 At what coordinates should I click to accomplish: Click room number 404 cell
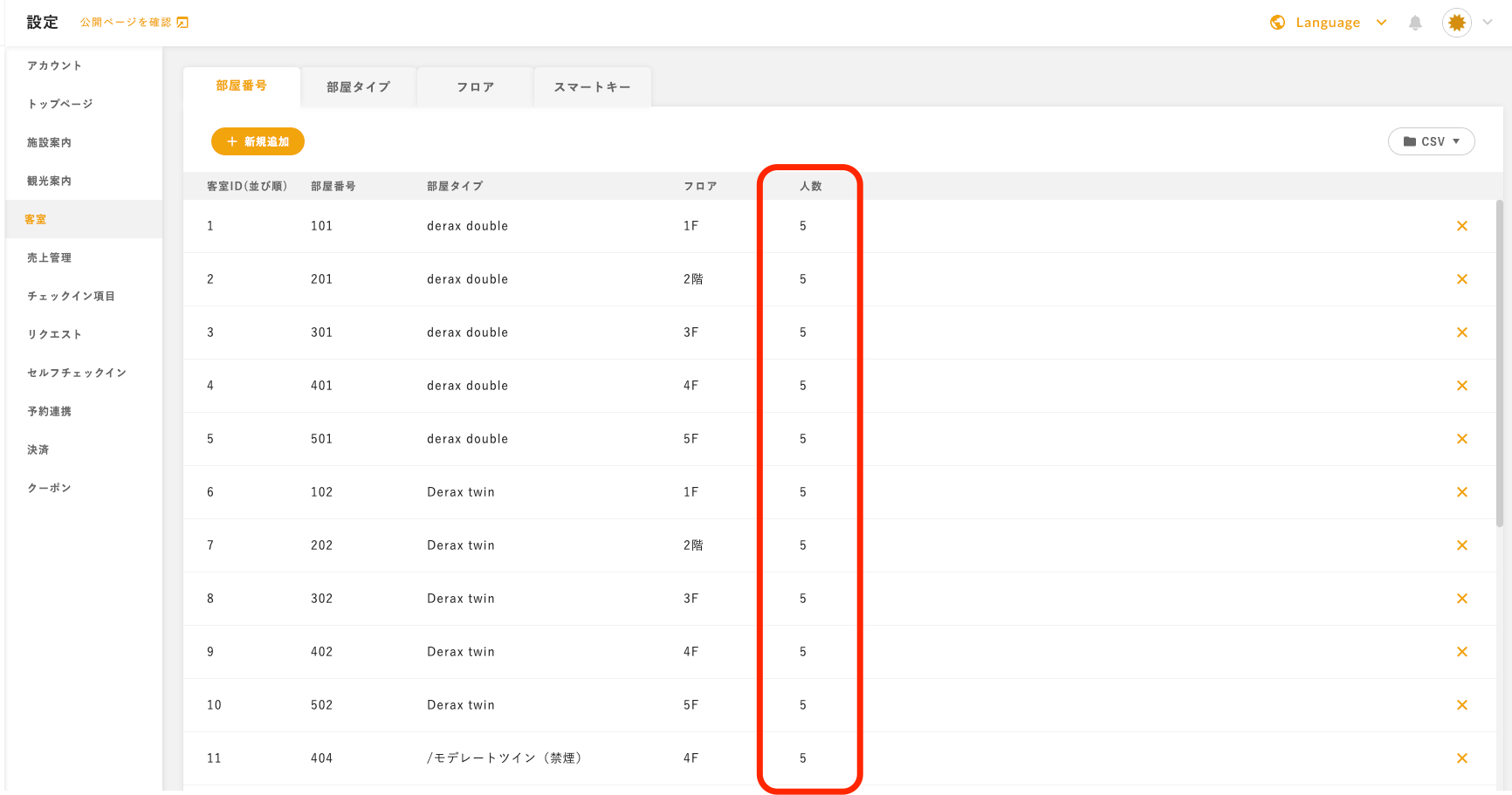321,758
